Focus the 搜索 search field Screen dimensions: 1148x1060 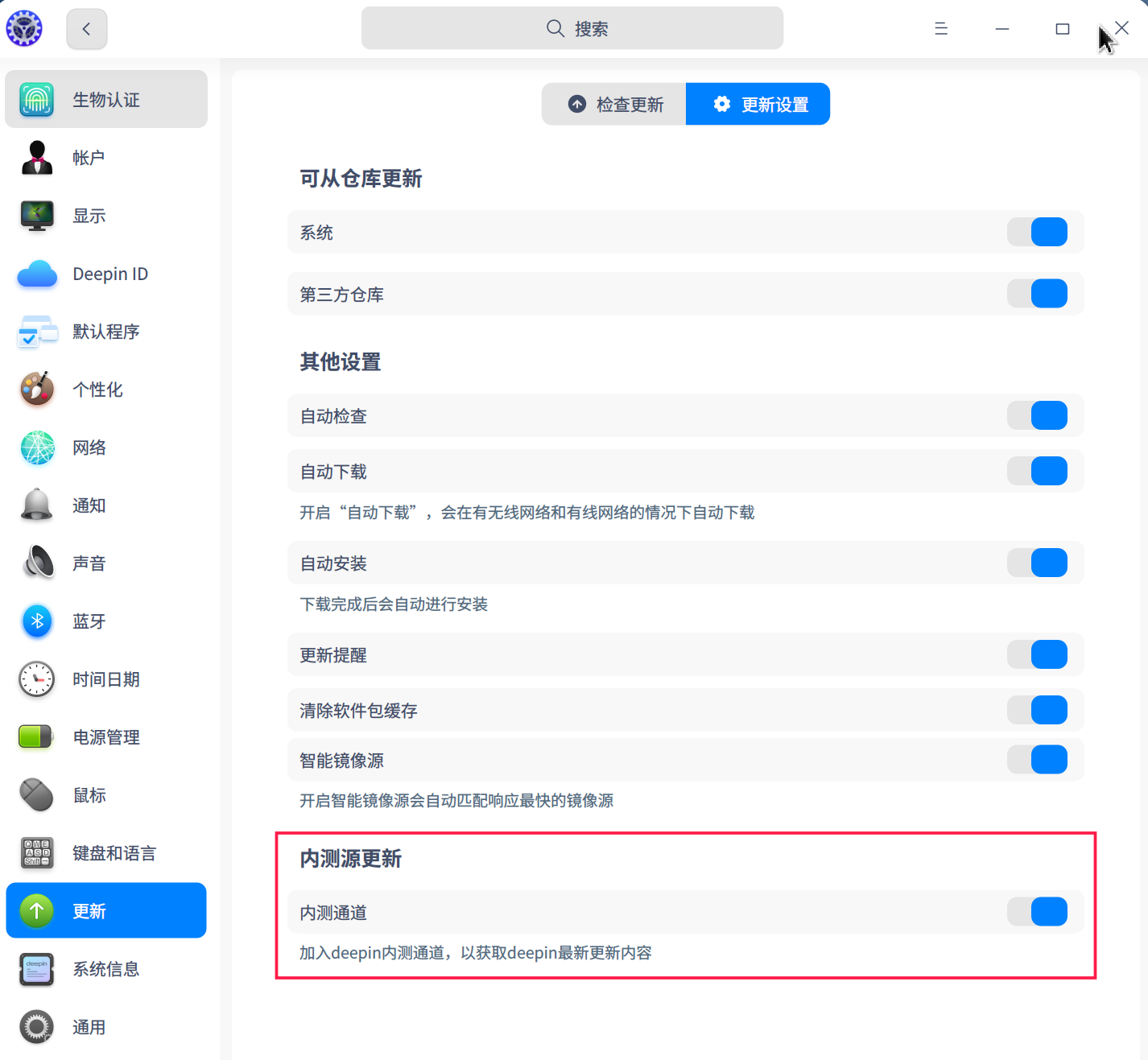point(572,28)
